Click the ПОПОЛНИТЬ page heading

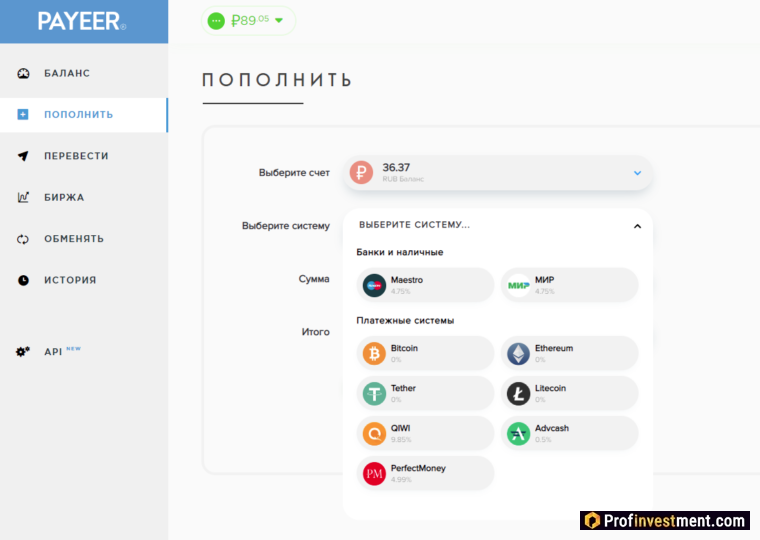click(277, 80)
